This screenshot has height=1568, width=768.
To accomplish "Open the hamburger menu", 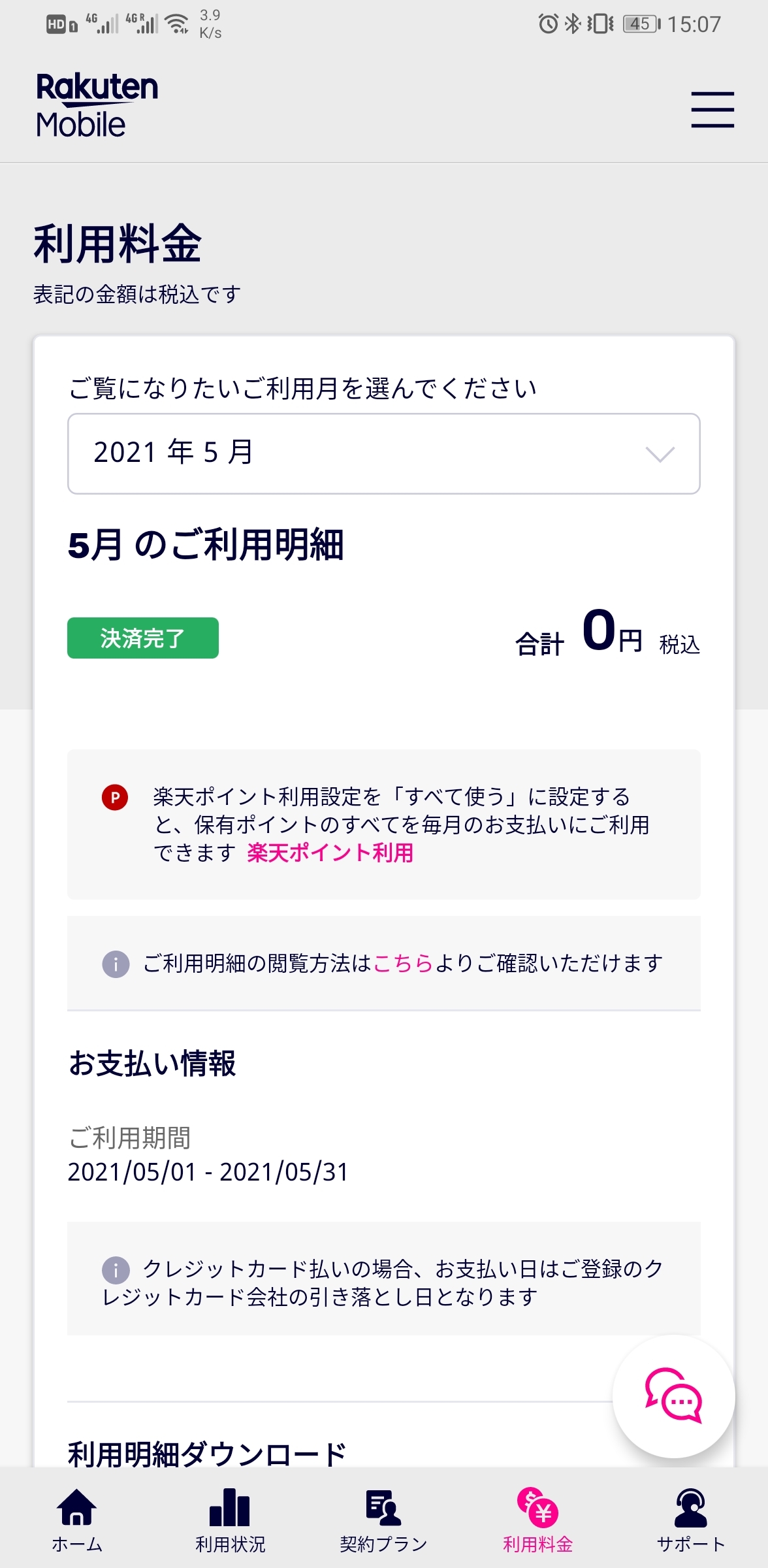I will pos(712,110).
